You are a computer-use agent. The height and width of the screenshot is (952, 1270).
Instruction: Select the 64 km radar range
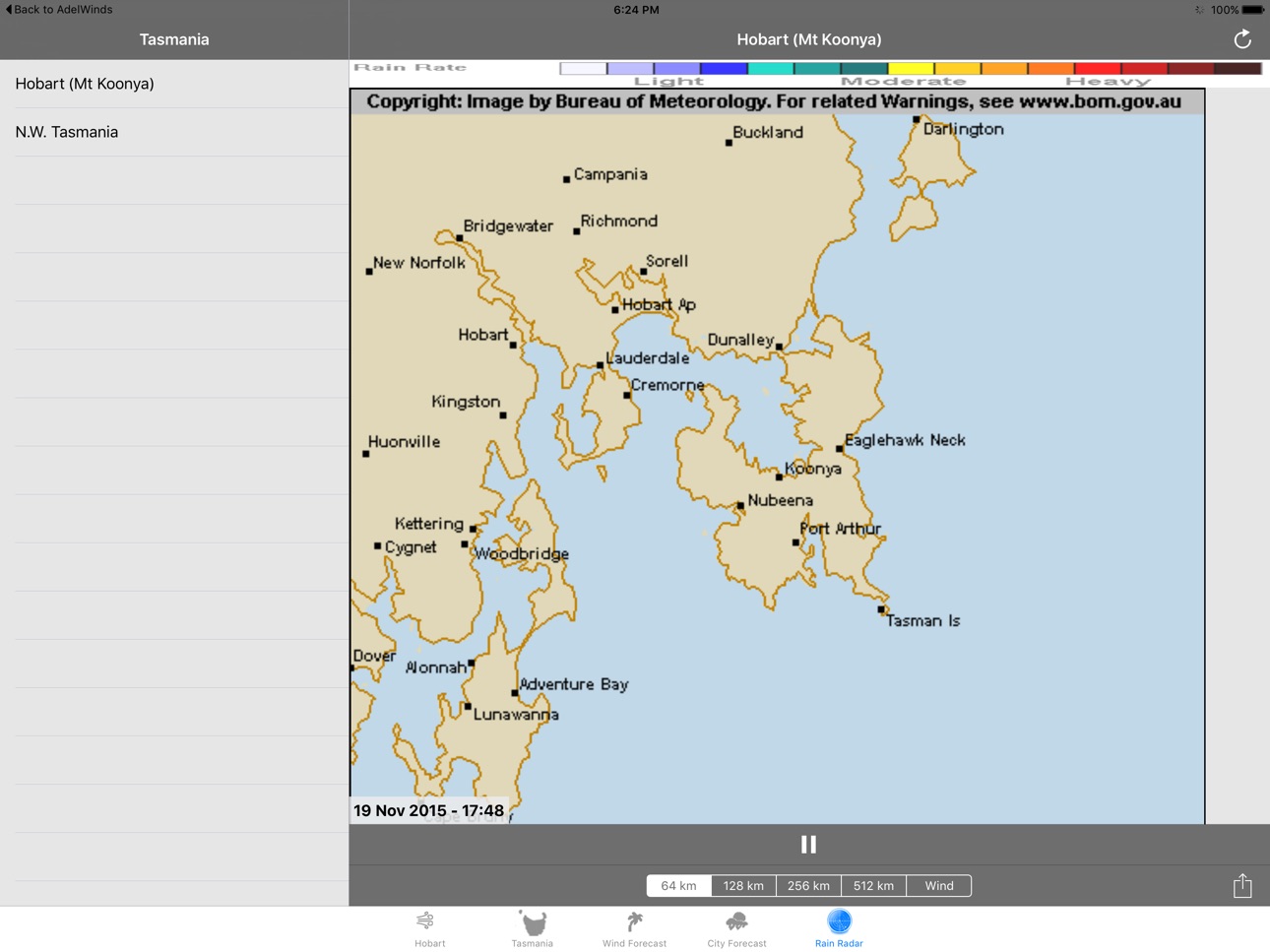678,886
